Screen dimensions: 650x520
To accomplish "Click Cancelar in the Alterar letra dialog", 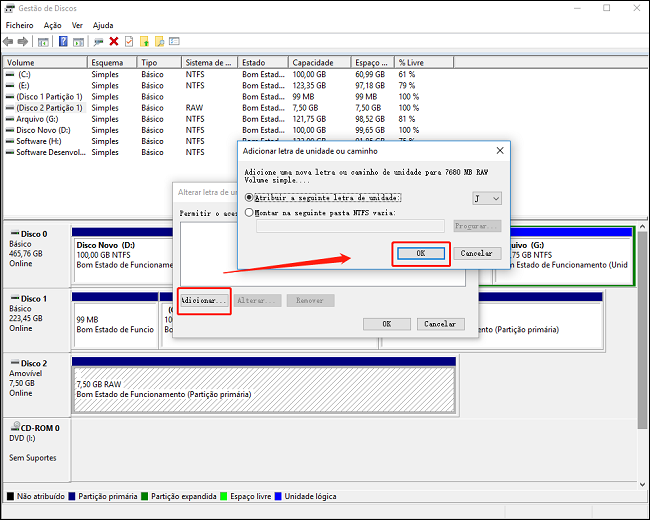I will coord(440,324).
